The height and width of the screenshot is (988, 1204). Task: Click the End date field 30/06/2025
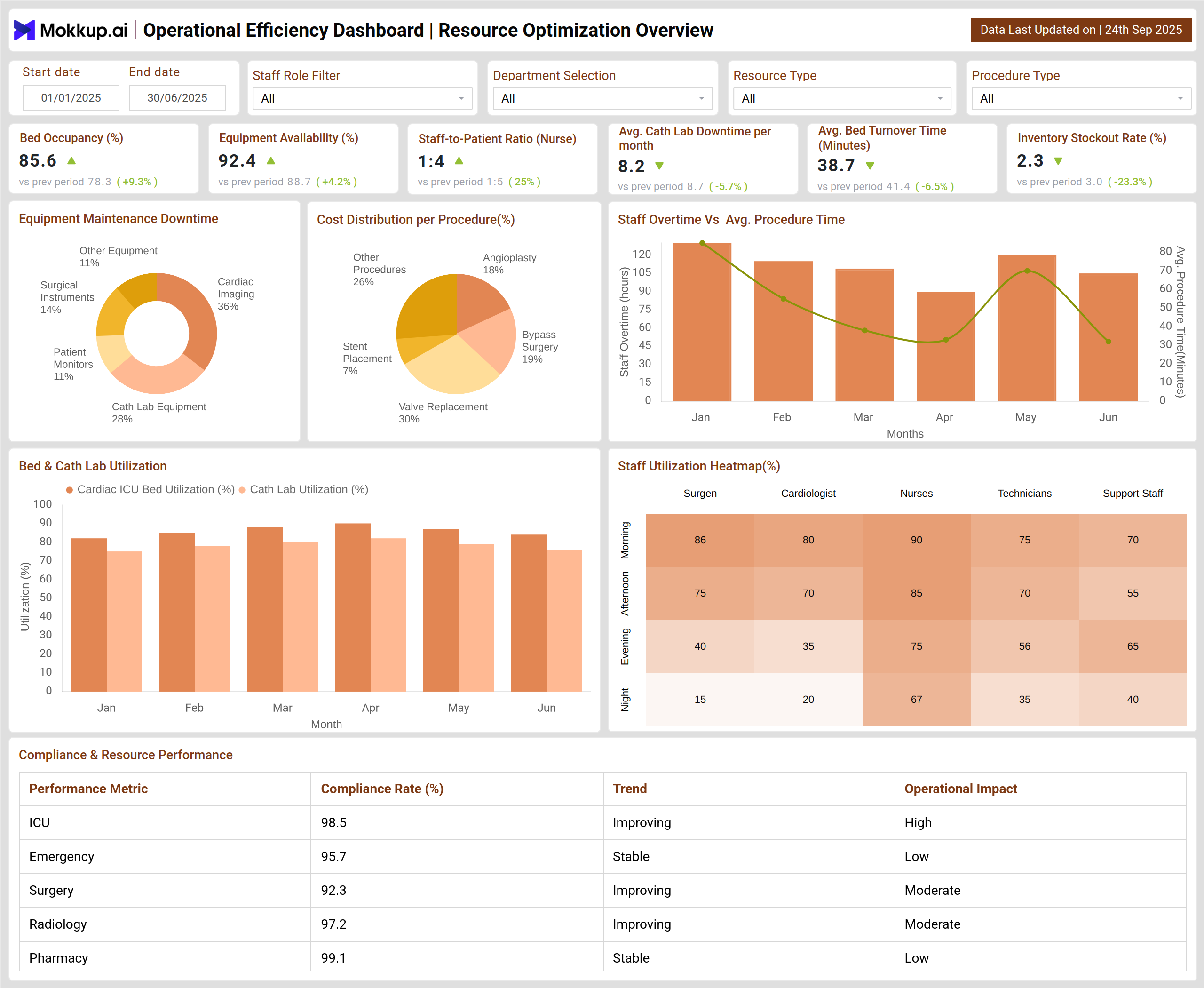177,98
